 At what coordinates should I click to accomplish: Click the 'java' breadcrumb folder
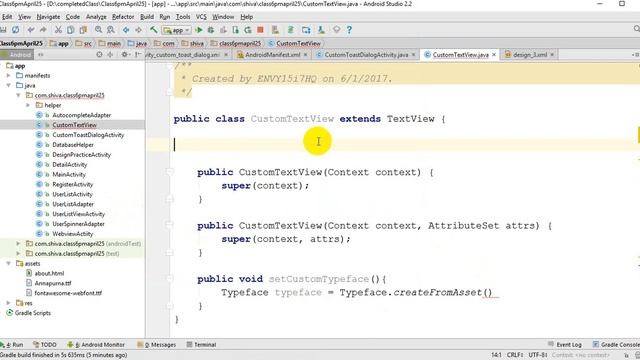tap(137, 43)
